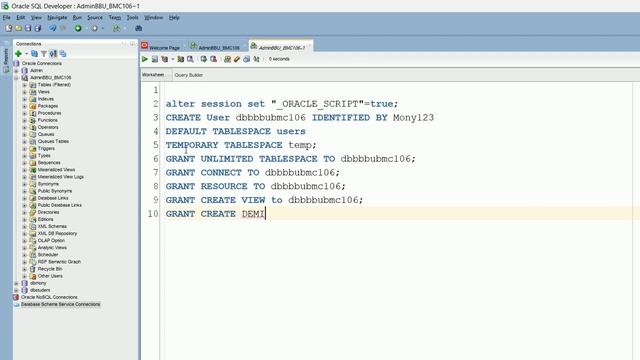The image size is (640, 360).
Task: Open the Edit menu
Action: point(21,18)
